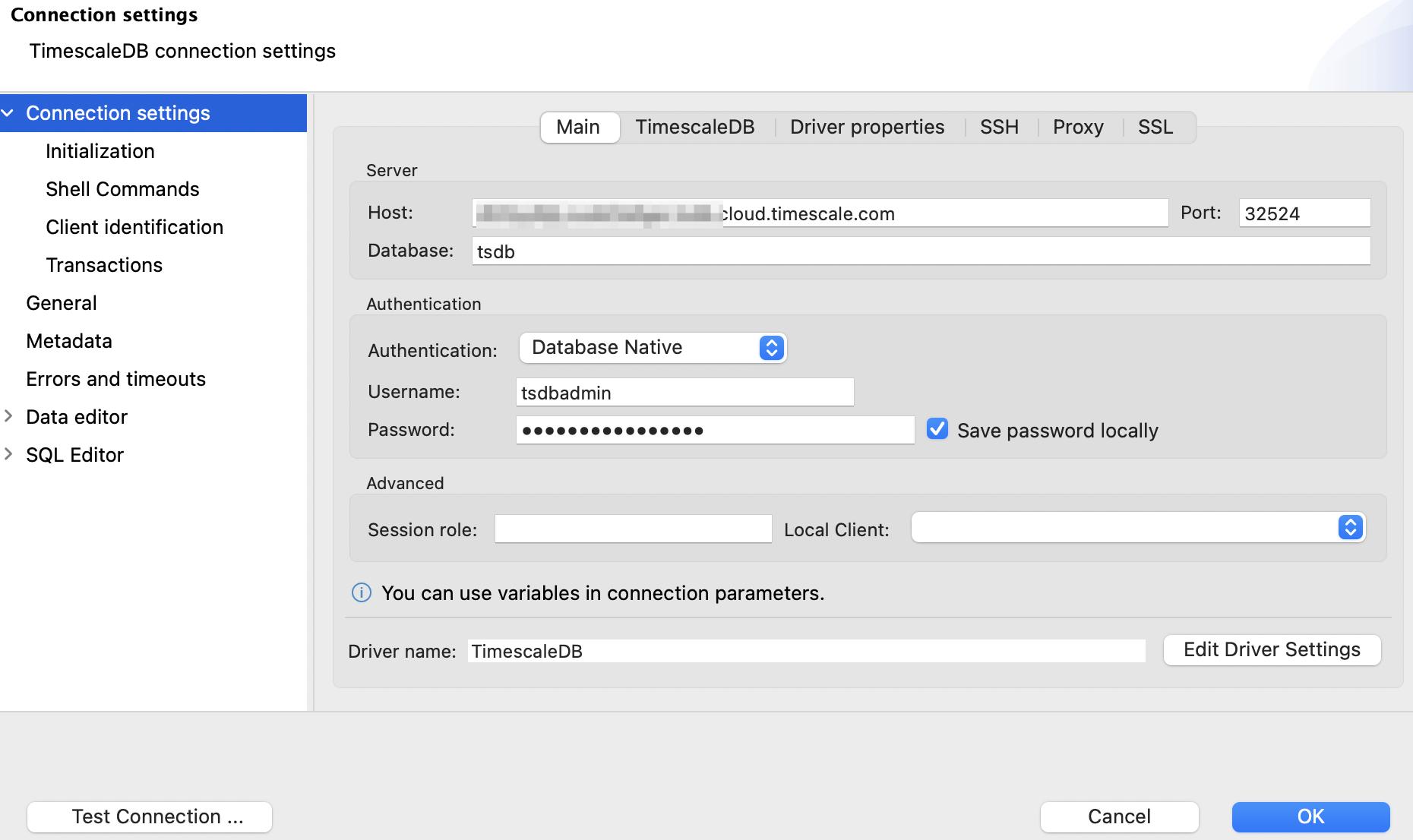Click the info icon beside variables hint
Screen dimensions: 1413x840
pyautogui.click(x=362, y=592)
